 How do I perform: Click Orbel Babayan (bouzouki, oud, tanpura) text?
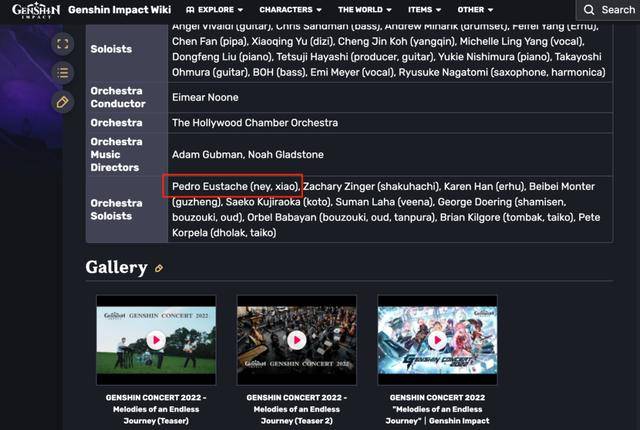pos(342,217)
